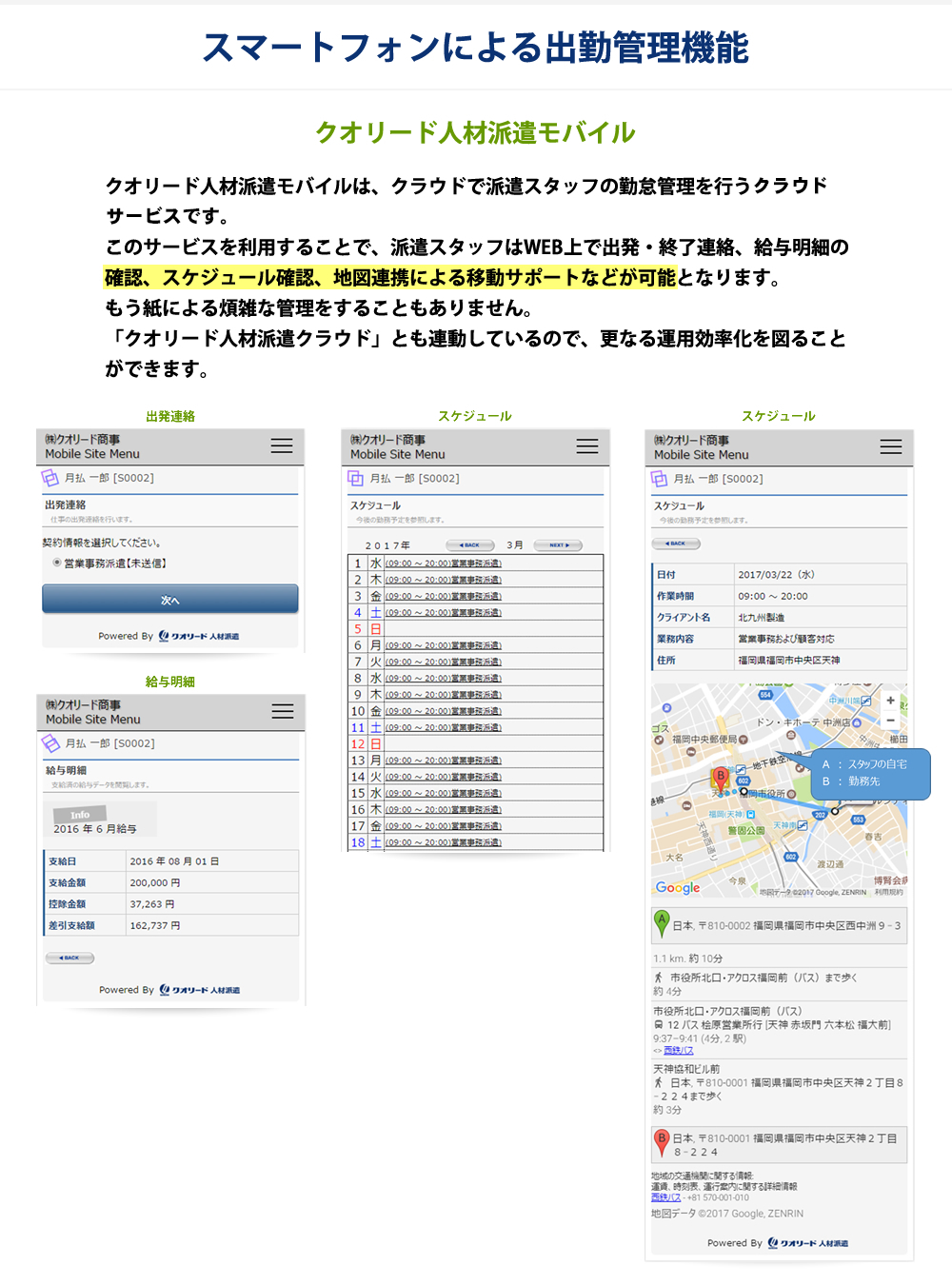Open day 3 金 schedule entry link
This screenshot has height=1285, width=952.
point(443,596)
